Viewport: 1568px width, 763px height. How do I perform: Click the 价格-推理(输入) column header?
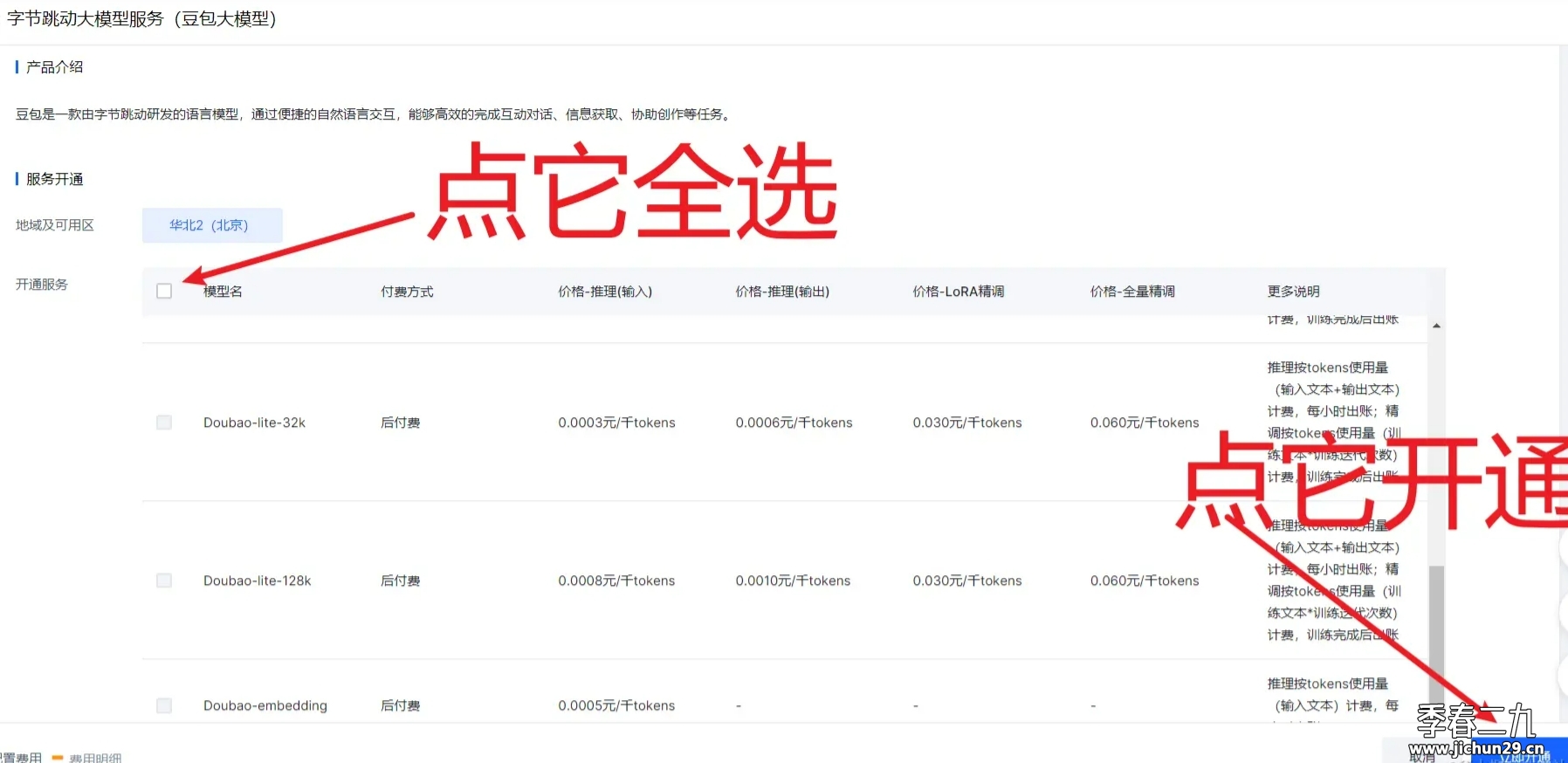point(605,292)
